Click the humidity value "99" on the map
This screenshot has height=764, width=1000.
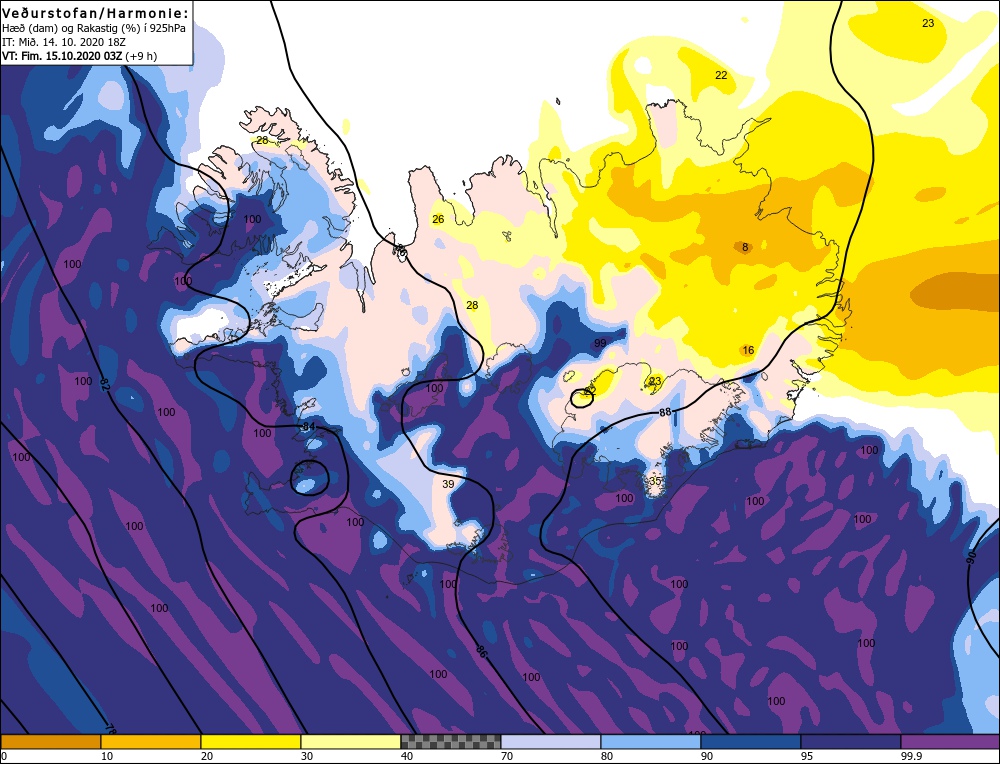tap(600, 343)
